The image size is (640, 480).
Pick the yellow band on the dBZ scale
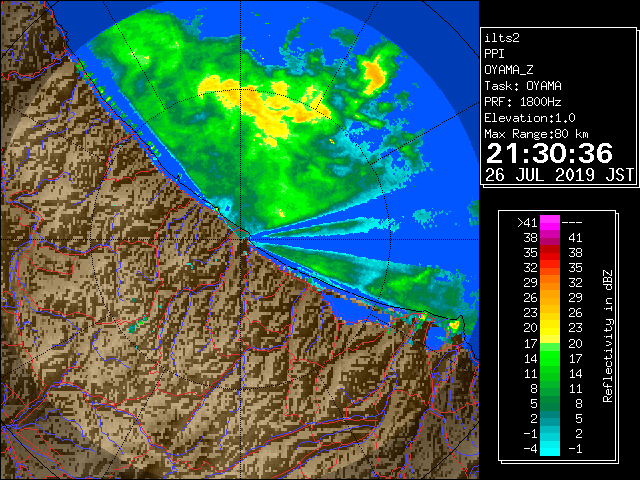[550, 328]
